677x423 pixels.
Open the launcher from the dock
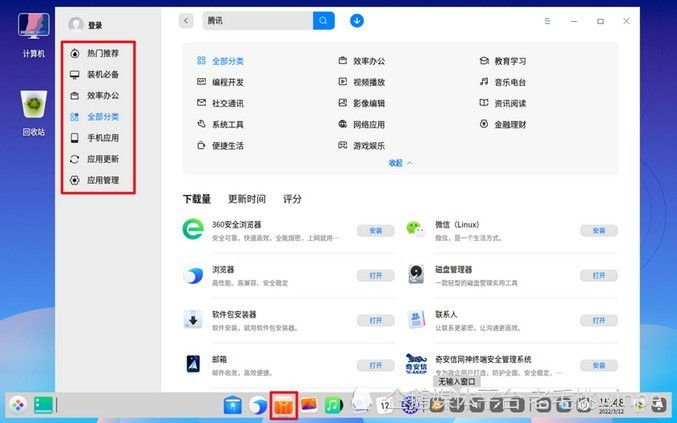pyautogui.click(x=18, y=405)
